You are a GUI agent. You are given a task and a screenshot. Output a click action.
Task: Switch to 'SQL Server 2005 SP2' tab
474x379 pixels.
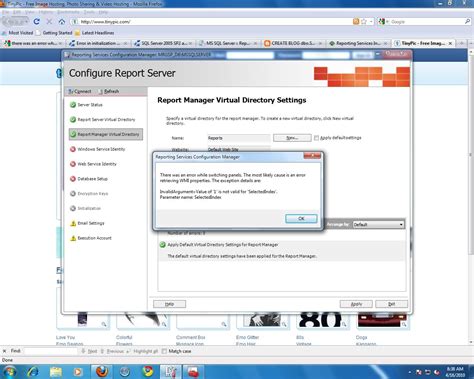pyautogui.click(x=163, y=43)
